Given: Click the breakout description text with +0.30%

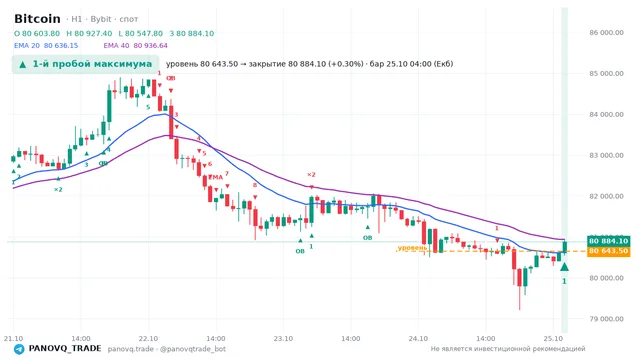Looking at the screenshot, I should coord(309,64).
